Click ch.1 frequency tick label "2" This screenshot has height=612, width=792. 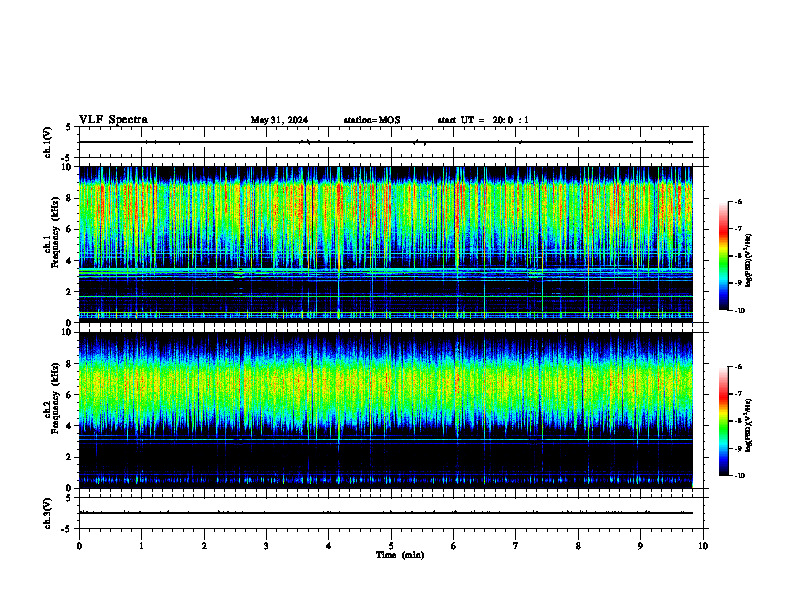pos(69,292)
